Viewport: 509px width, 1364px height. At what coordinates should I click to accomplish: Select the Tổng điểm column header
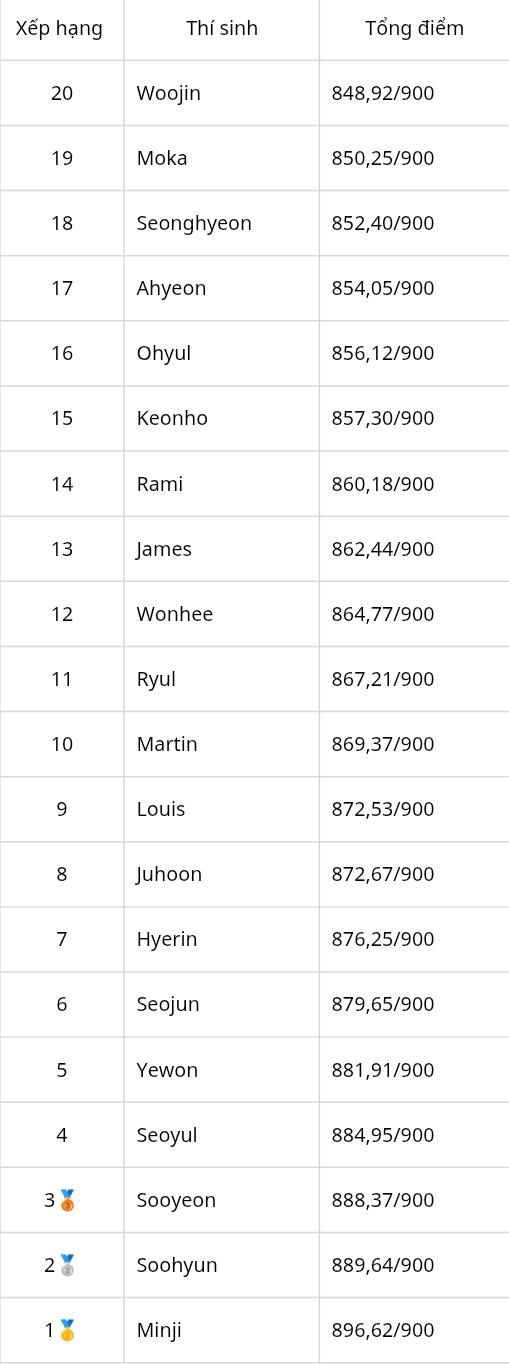point(414,28)
